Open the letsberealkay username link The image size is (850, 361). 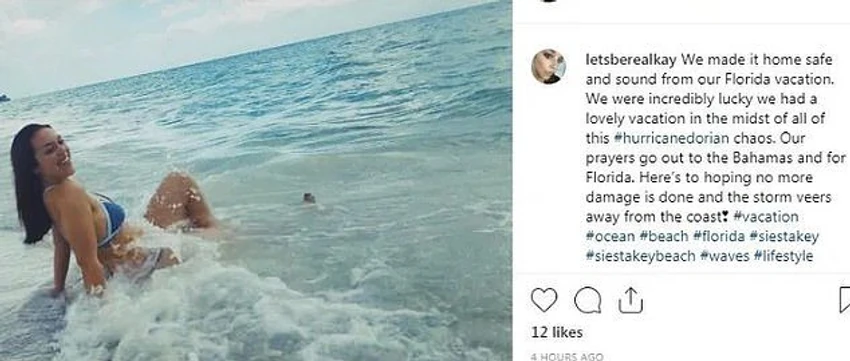pyautogui.click(x=631, y=59)
